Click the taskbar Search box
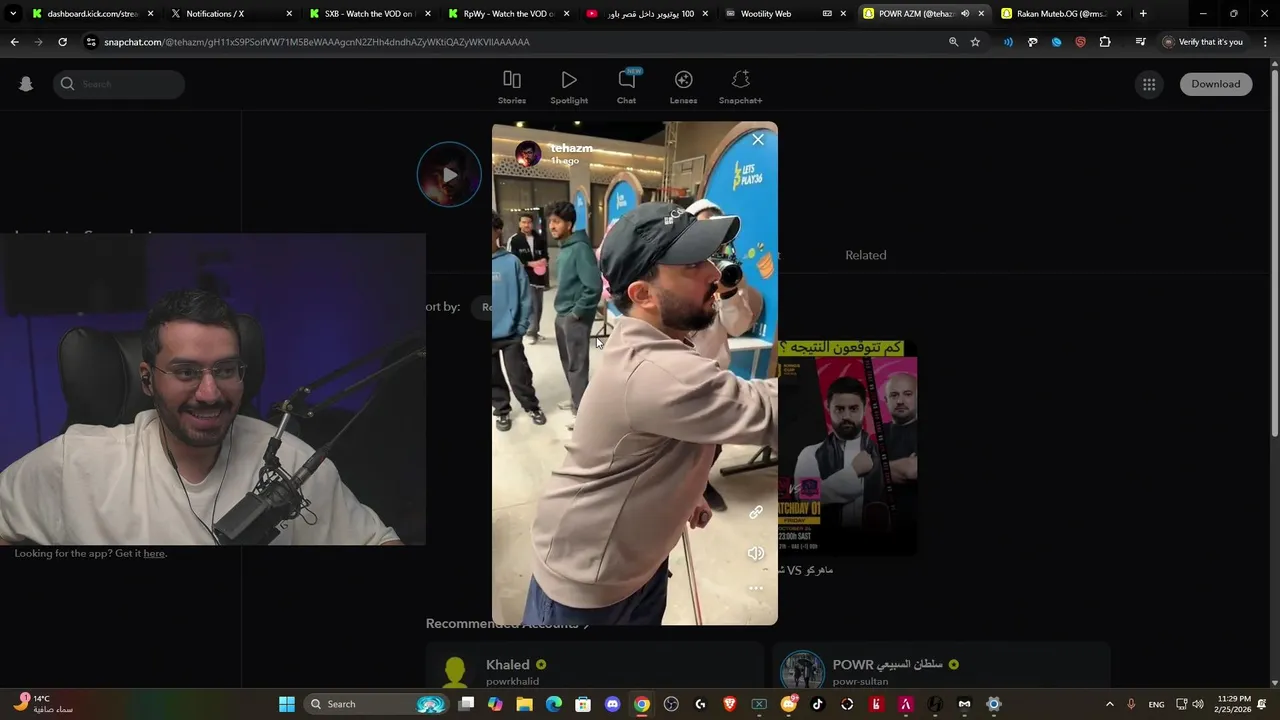The image size is (1280, 720). pyautogui.click(x=376, y=704)
